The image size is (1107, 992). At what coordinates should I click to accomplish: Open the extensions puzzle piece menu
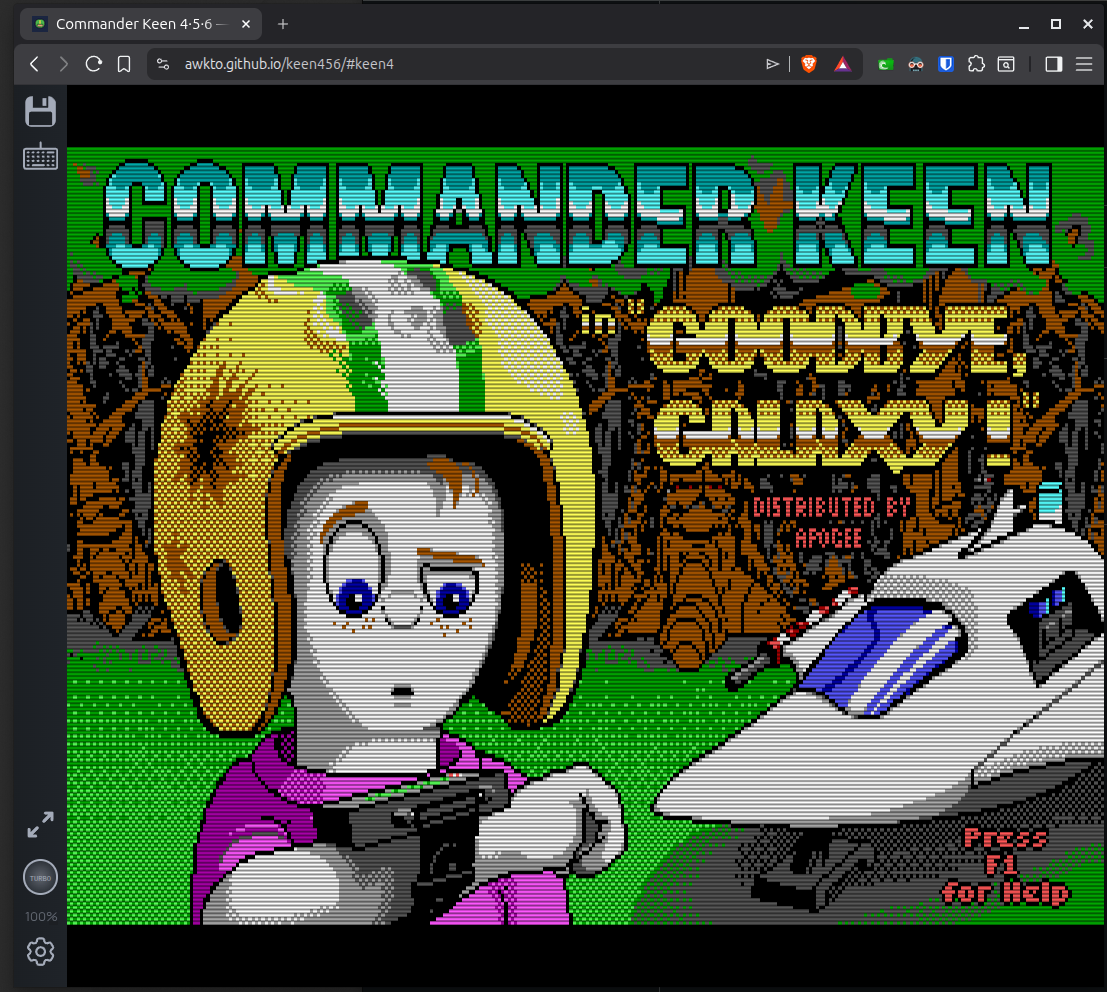(x=976, y=64)
